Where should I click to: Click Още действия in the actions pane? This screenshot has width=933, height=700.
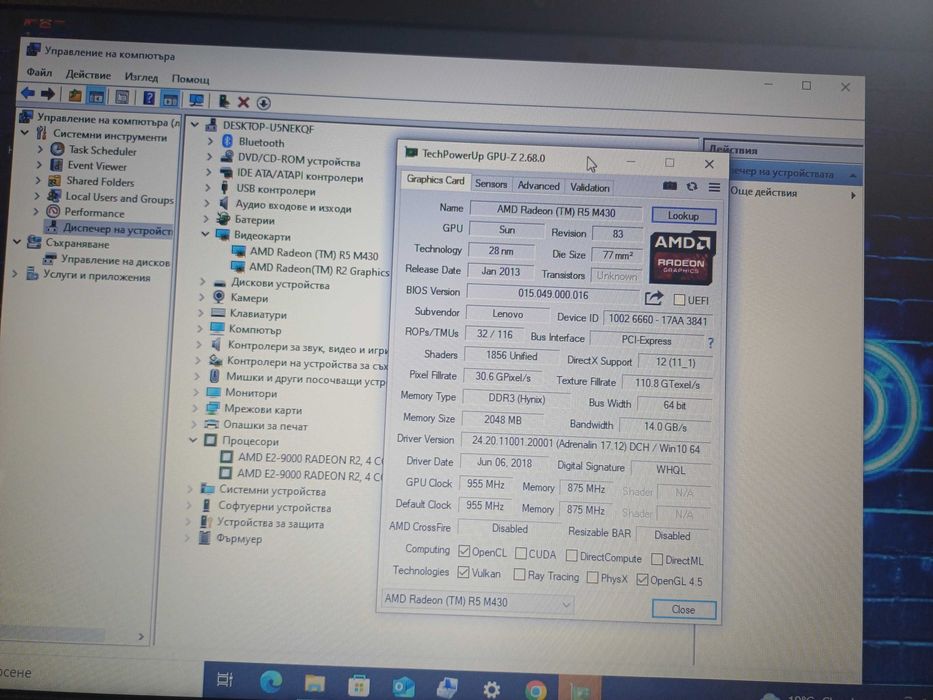763,192
